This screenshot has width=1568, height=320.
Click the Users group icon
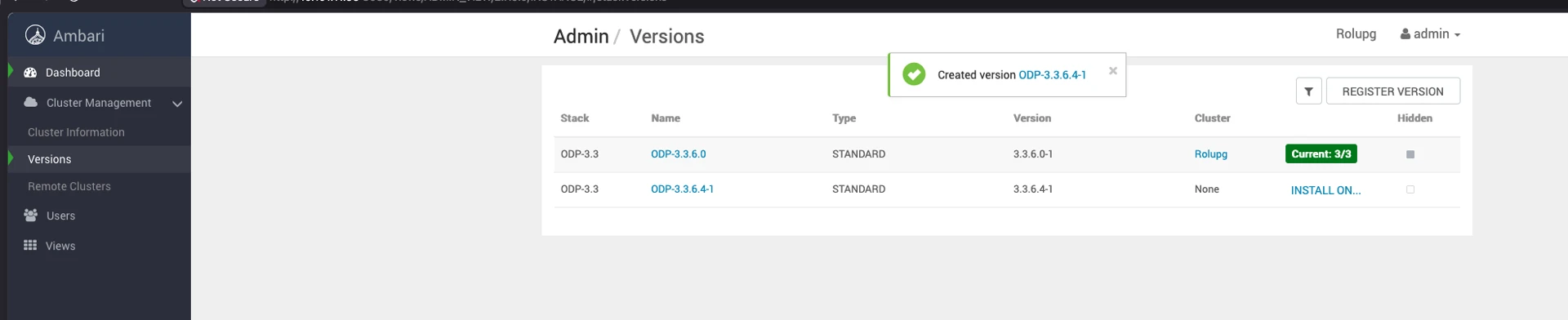(x=30, y=216)
